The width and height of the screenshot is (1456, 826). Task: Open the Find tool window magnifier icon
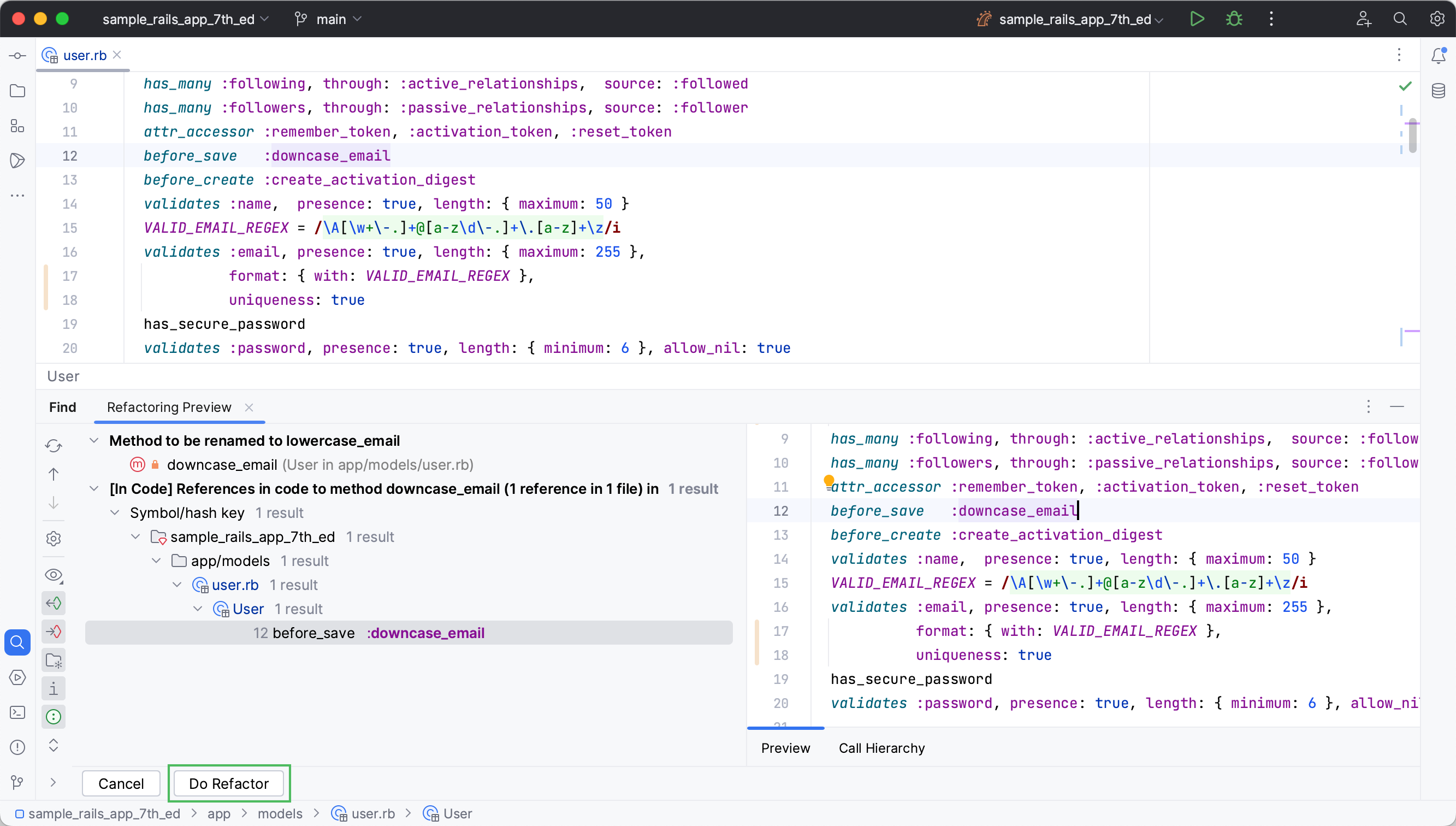[17, 642]
